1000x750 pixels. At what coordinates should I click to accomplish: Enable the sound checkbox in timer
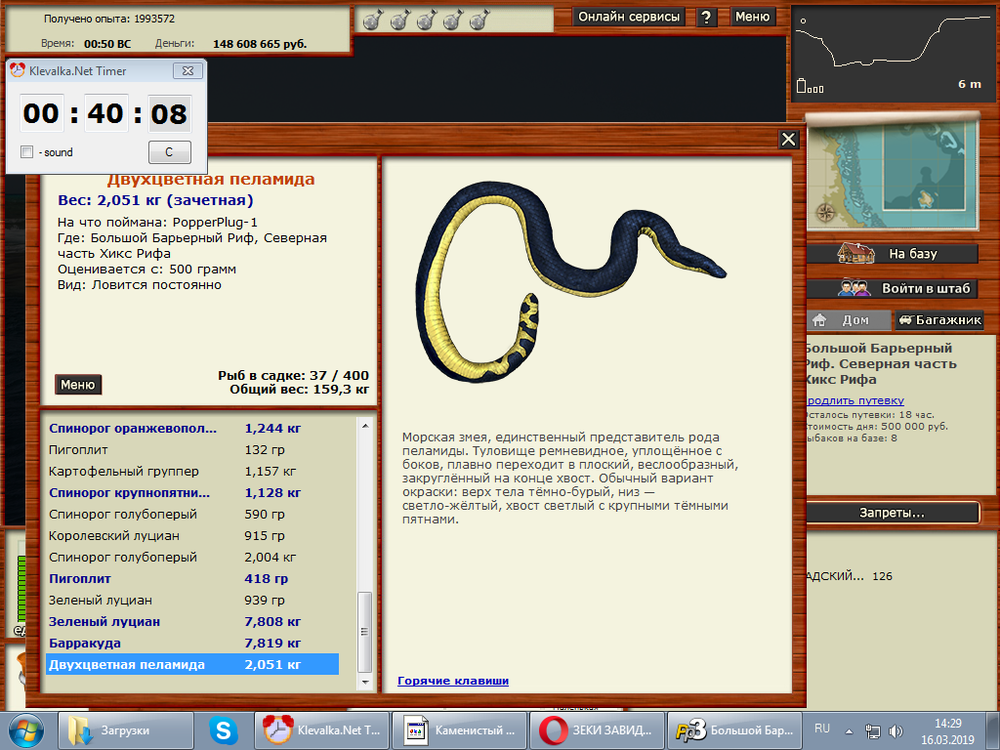(27, 152)
